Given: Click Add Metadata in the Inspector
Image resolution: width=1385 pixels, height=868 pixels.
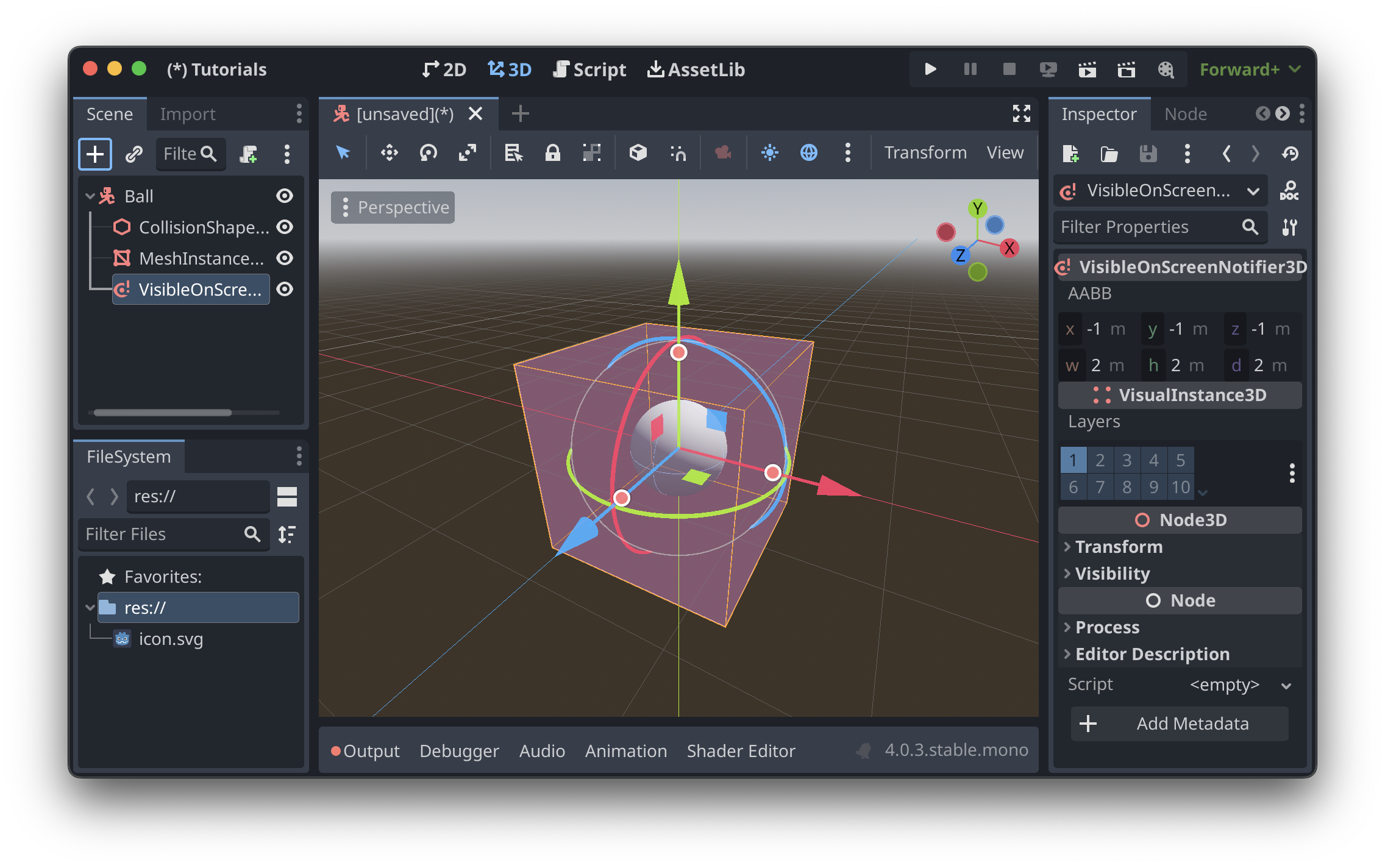Looking at the screenshot, I should click(1178, 724).
